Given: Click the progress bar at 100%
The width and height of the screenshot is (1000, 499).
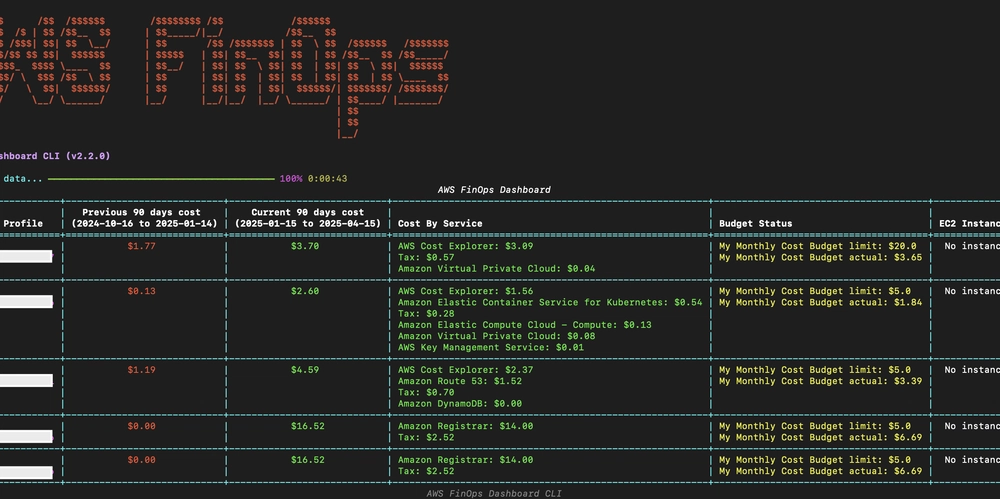Looking at the screenshot, I should tap(161, 179).
